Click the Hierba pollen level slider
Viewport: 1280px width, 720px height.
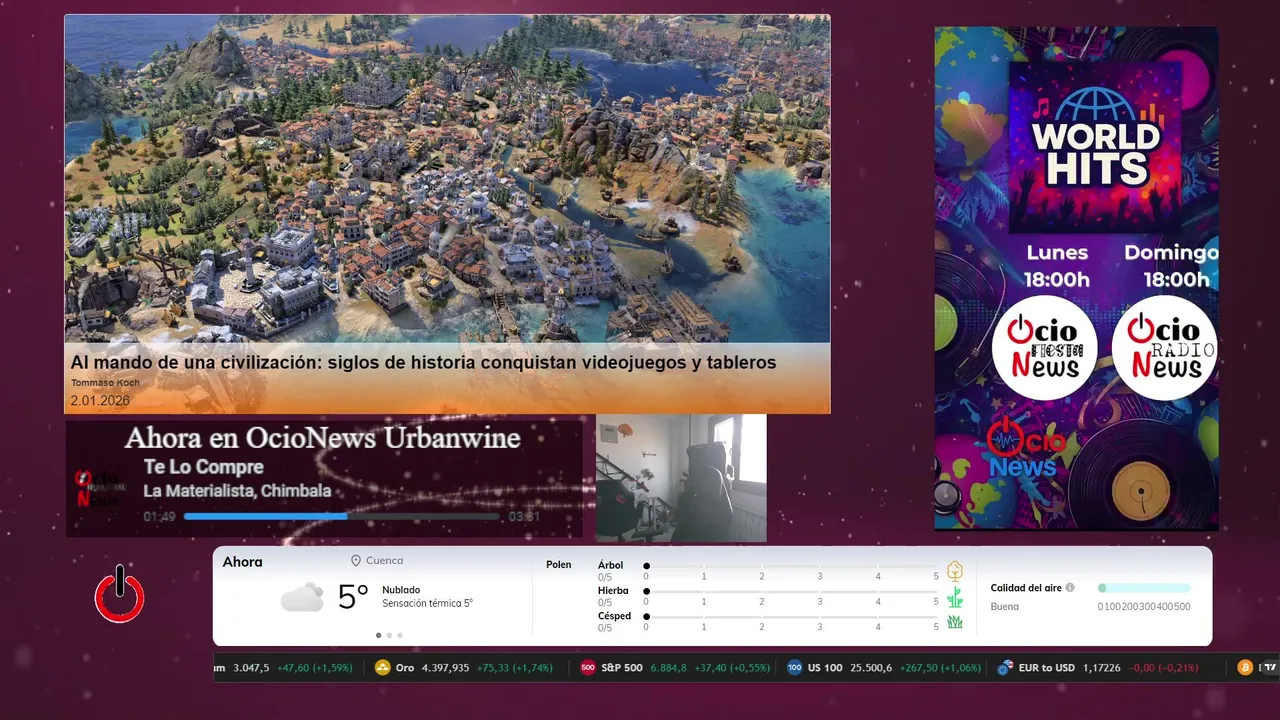792,592
